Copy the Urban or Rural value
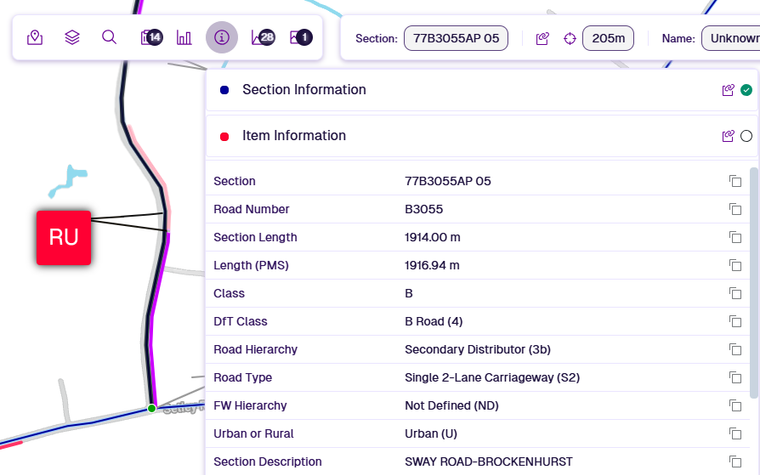The width and height of the screenshot is (760, 475). click(735, 434)
